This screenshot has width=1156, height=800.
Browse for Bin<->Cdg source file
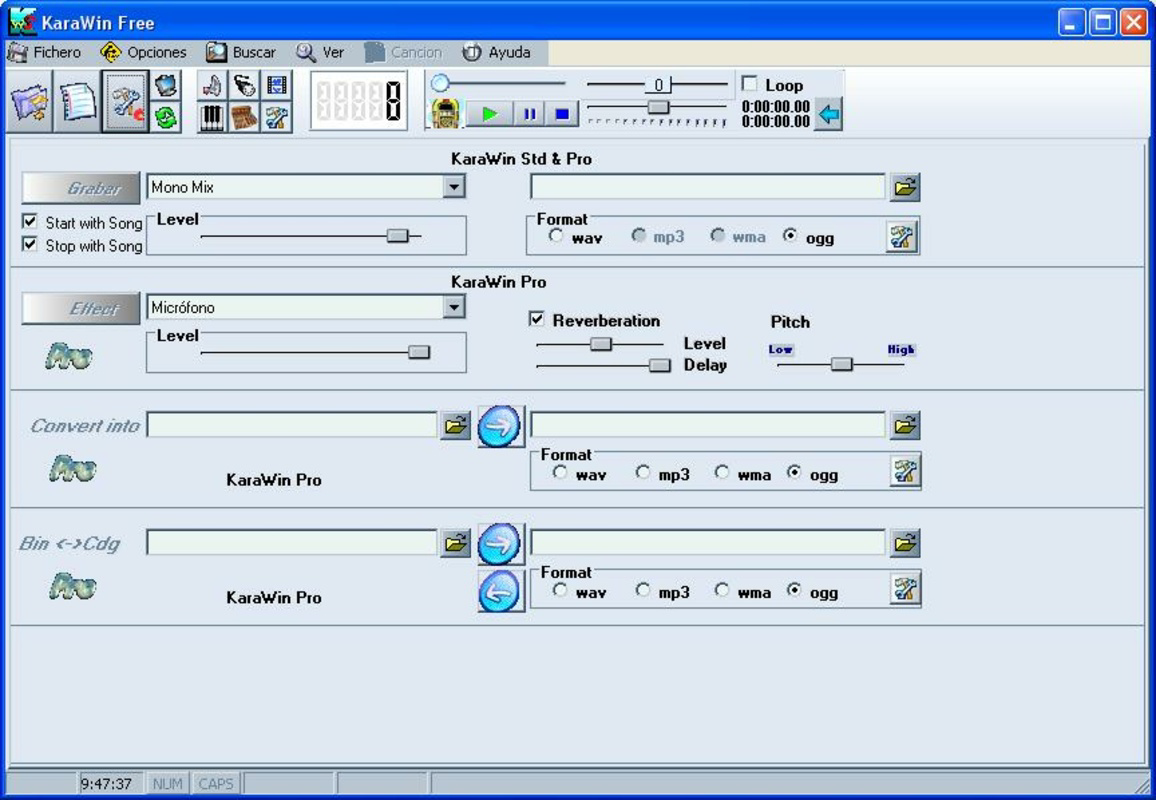click(x=455, y=543)
